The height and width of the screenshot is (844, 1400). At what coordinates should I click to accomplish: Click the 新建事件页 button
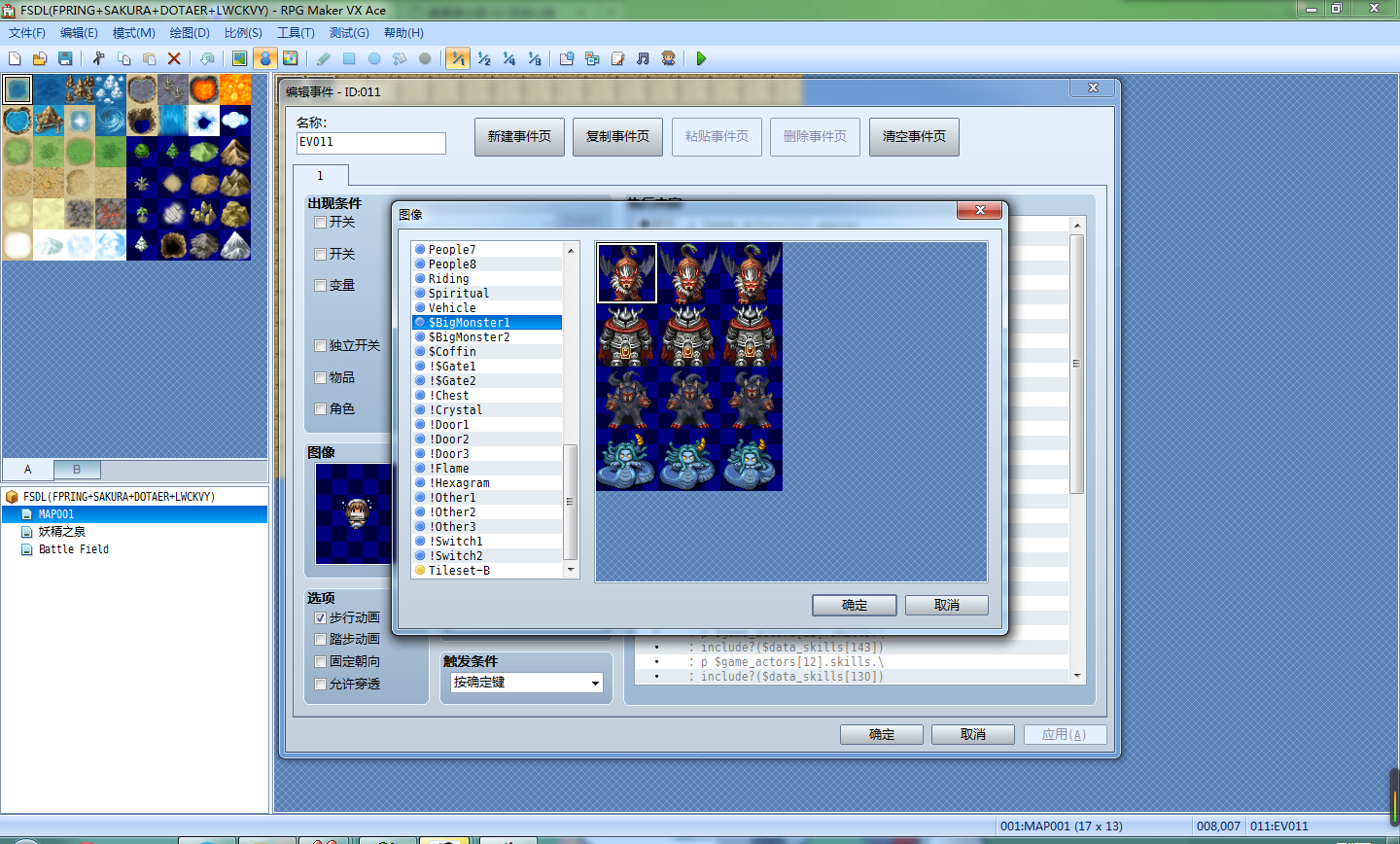pos(519,136)
